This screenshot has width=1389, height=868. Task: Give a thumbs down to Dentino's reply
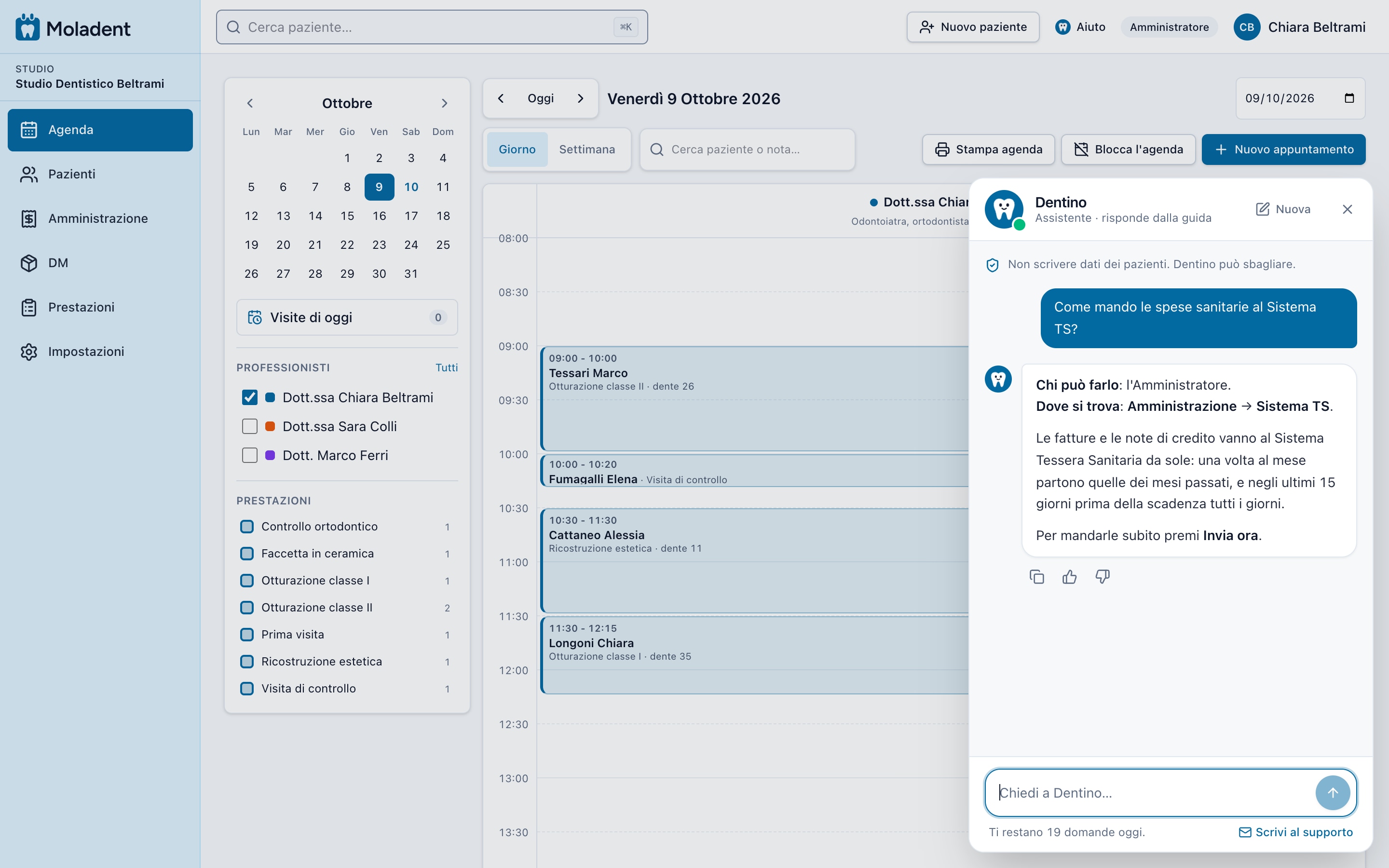click(x=1103, y=577)
